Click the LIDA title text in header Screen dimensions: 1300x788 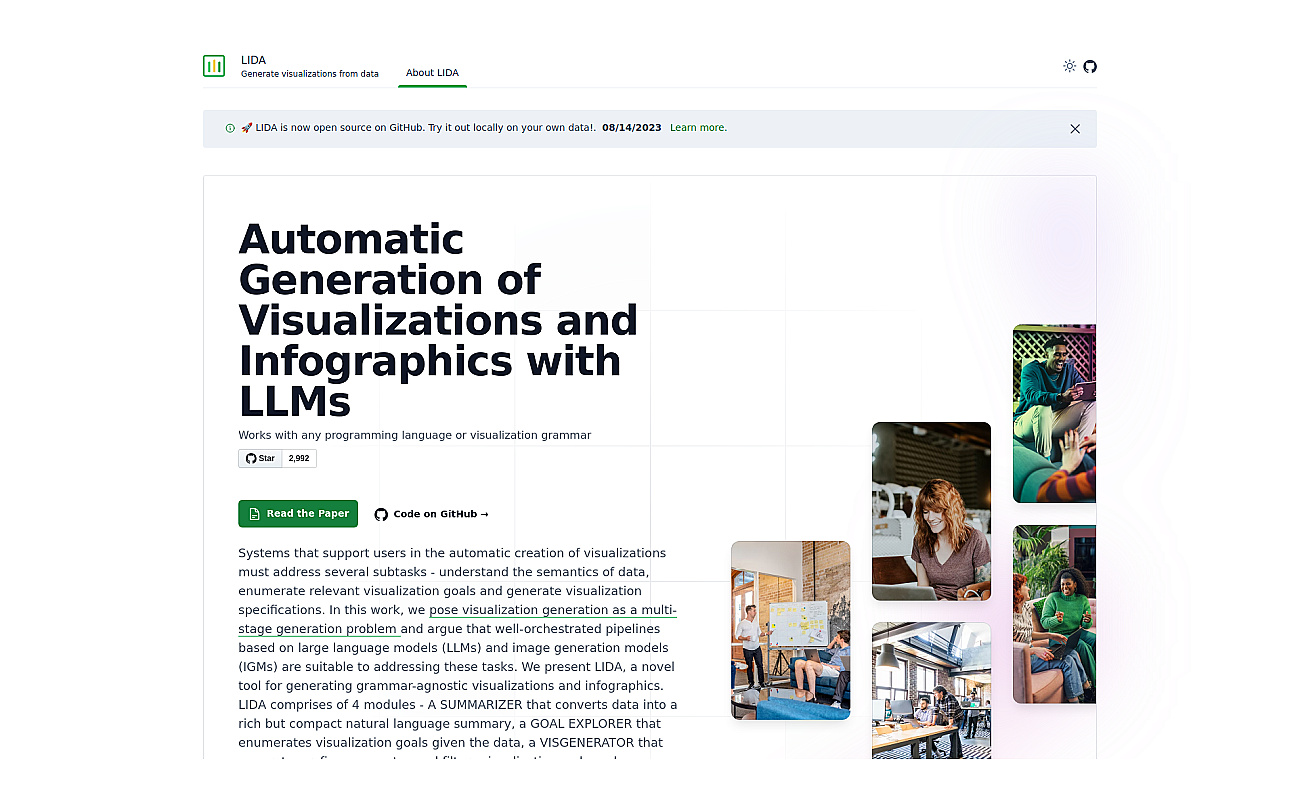pos(253,60)
